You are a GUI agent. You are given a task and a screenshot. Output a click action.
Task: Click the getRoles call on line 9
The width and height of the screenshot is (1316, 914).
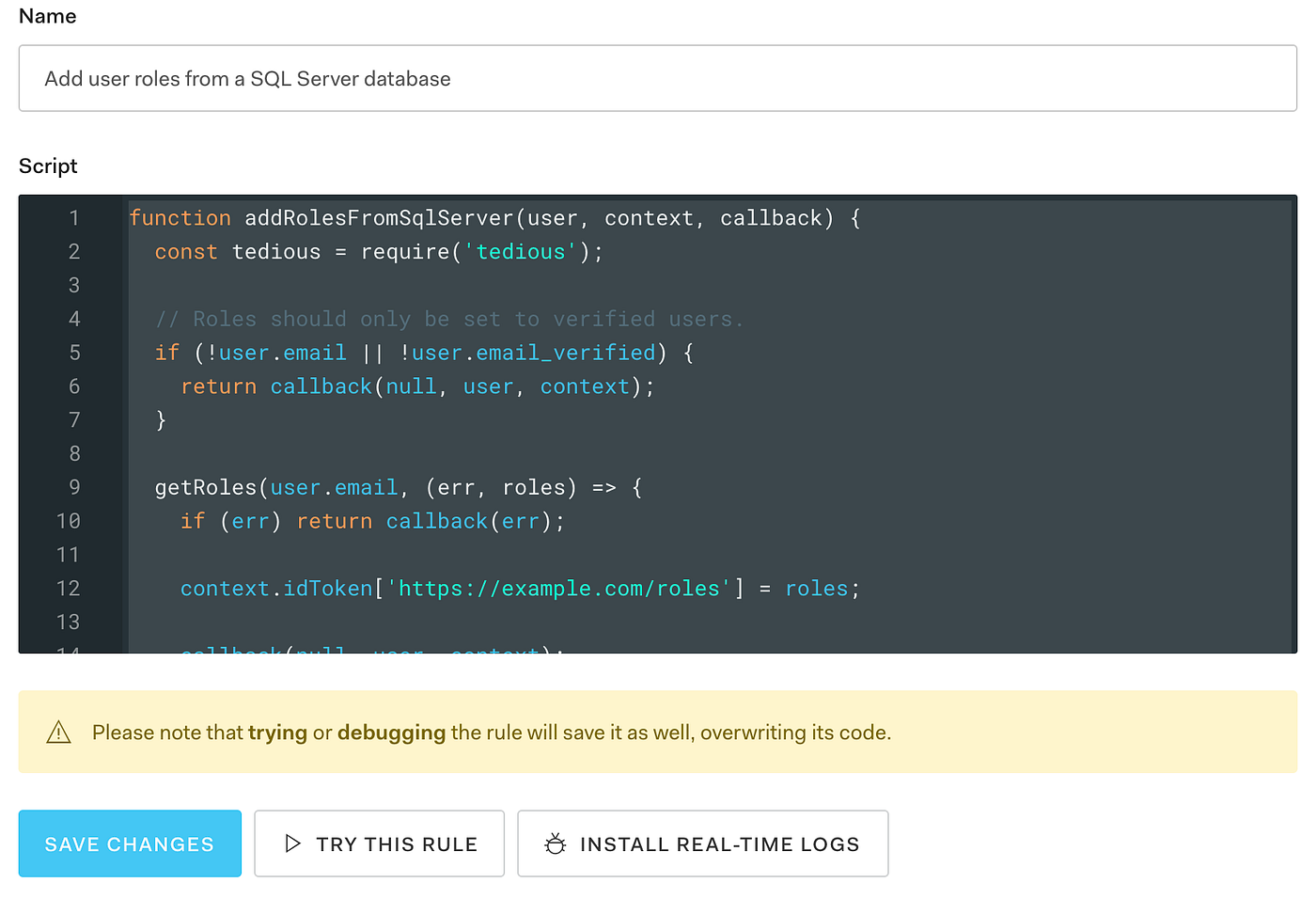click(x=206, y=487)
